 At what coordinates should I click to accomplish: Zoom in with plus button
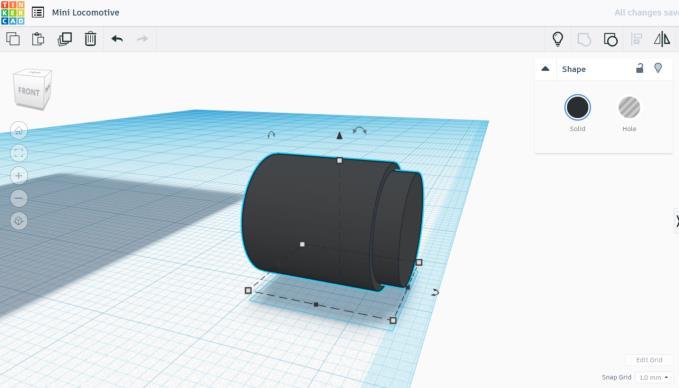point(19,175)
